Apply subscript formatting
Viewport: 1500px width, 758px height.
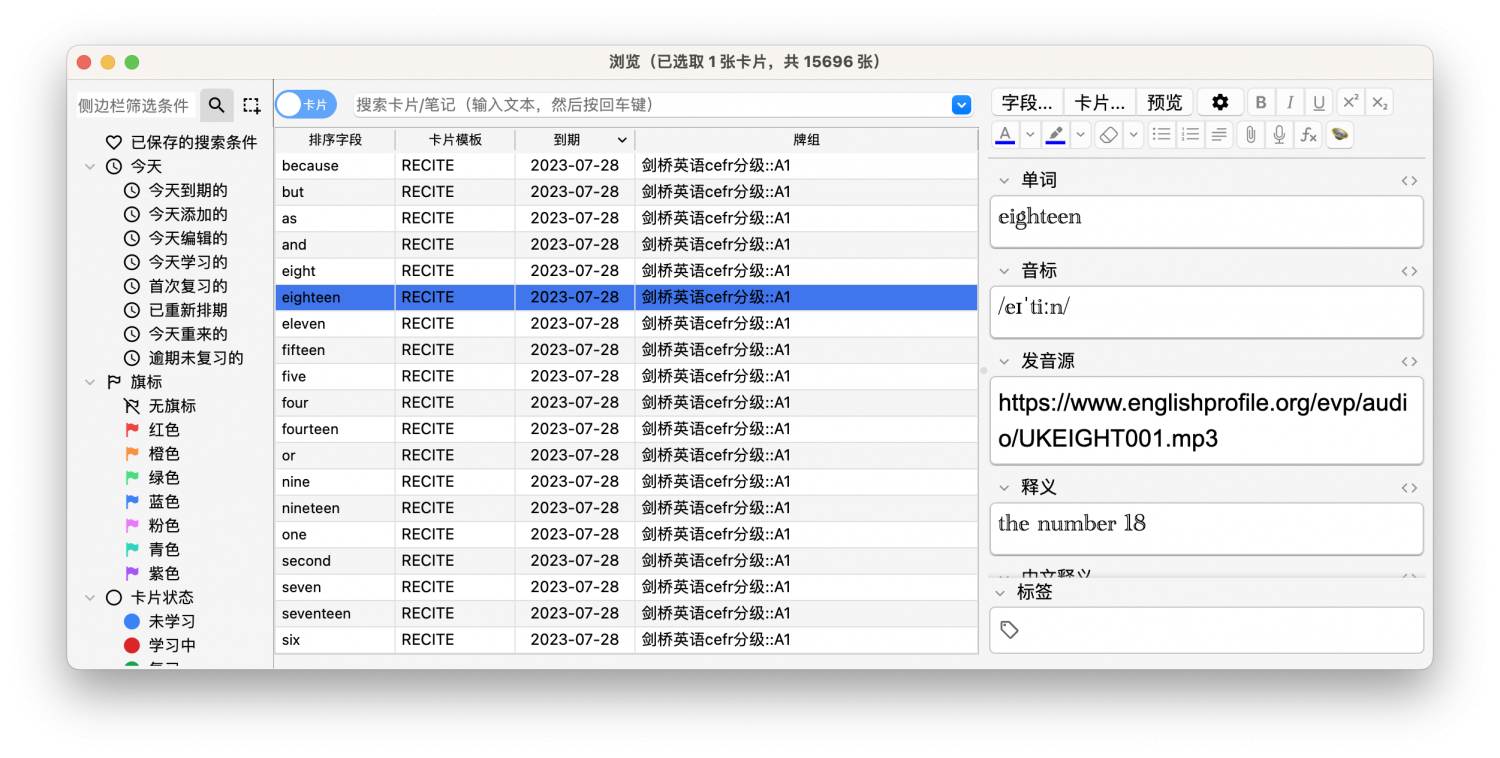[x=1379, y=102]
